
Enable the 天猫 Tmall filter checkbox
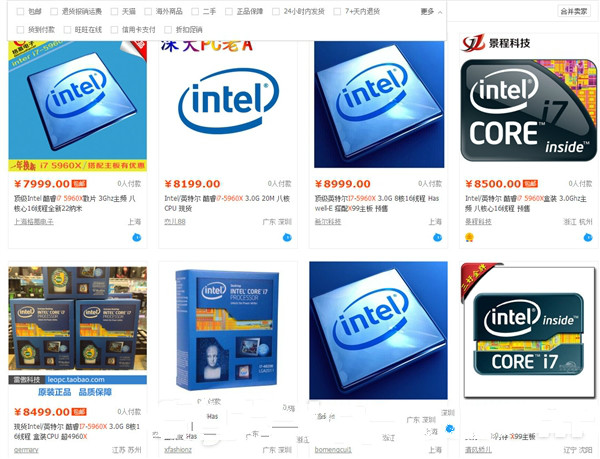coord(114,12)
